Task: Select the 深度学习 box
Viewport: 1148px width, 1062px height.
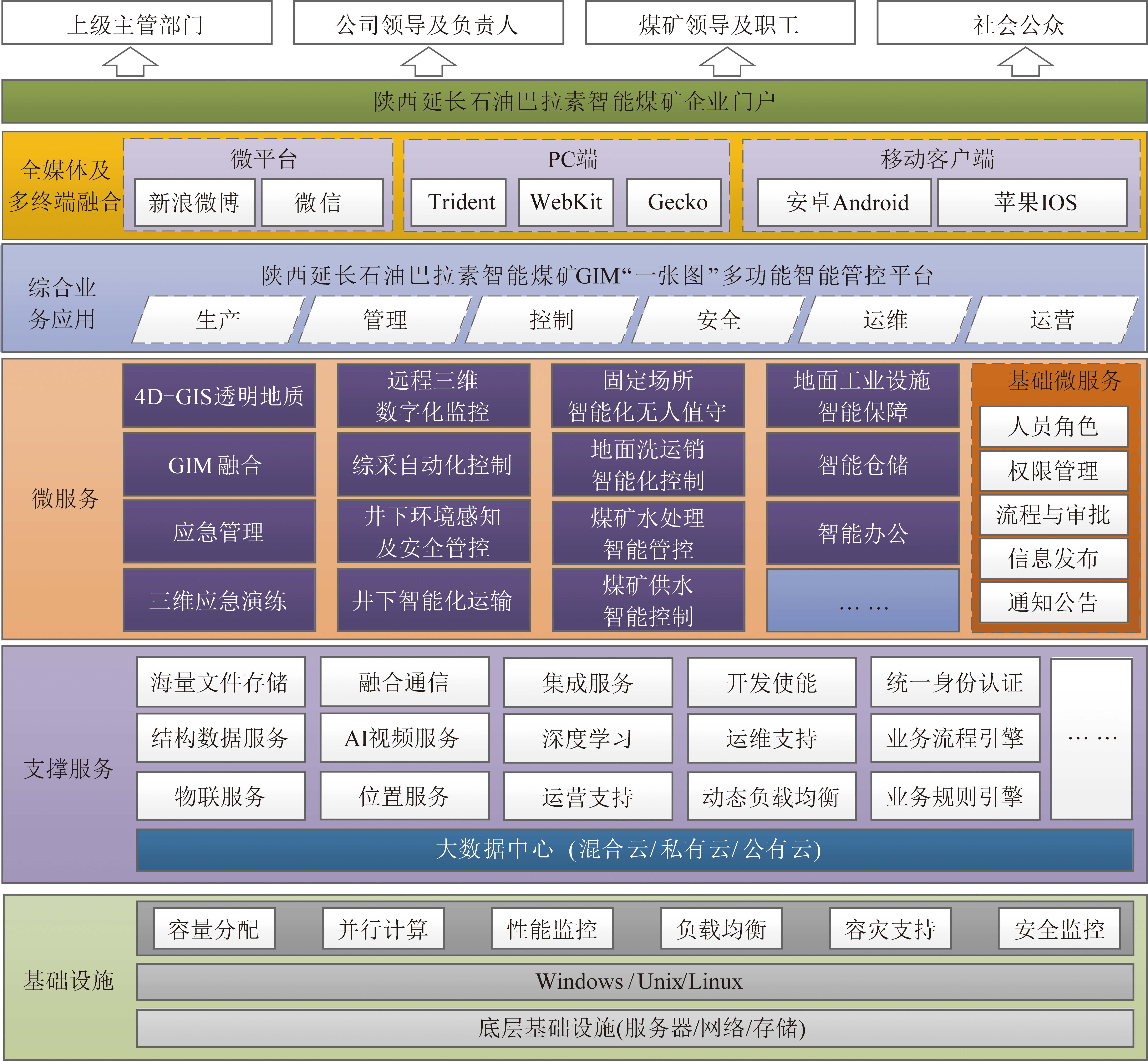Action: tap(588, 739)
